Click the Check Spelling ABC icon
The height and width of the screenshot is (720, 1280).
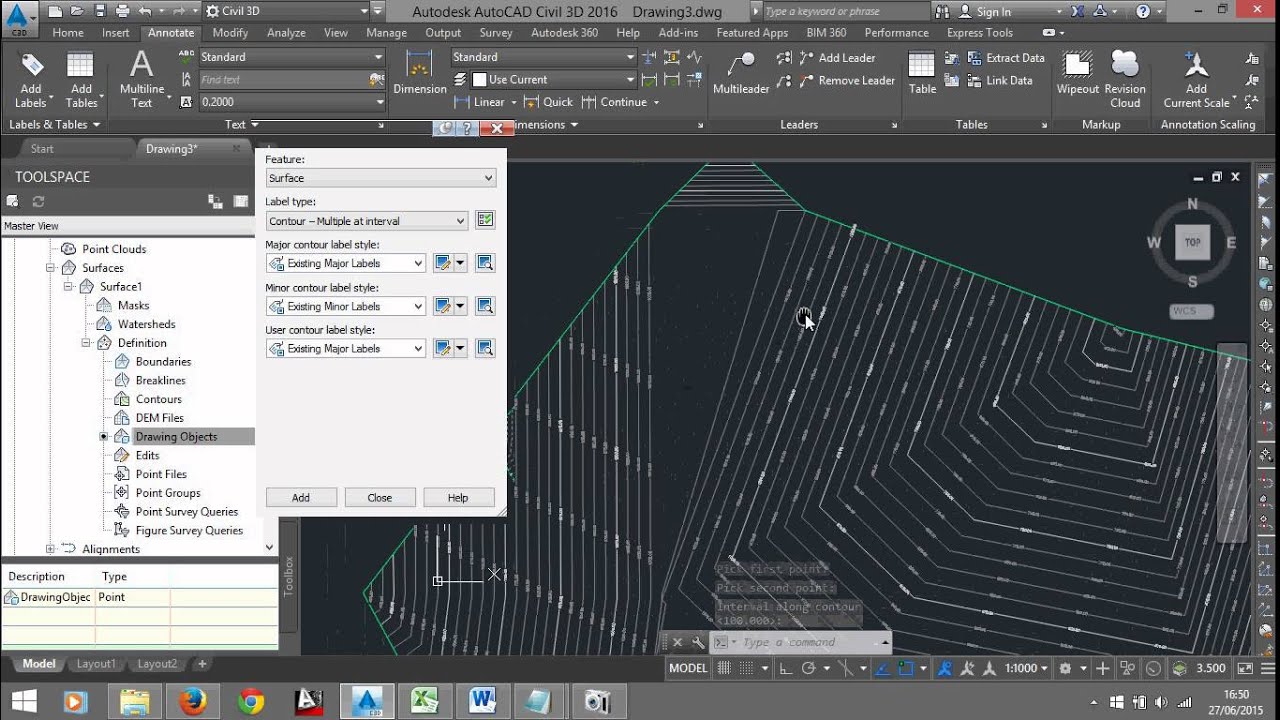[185, 57]
